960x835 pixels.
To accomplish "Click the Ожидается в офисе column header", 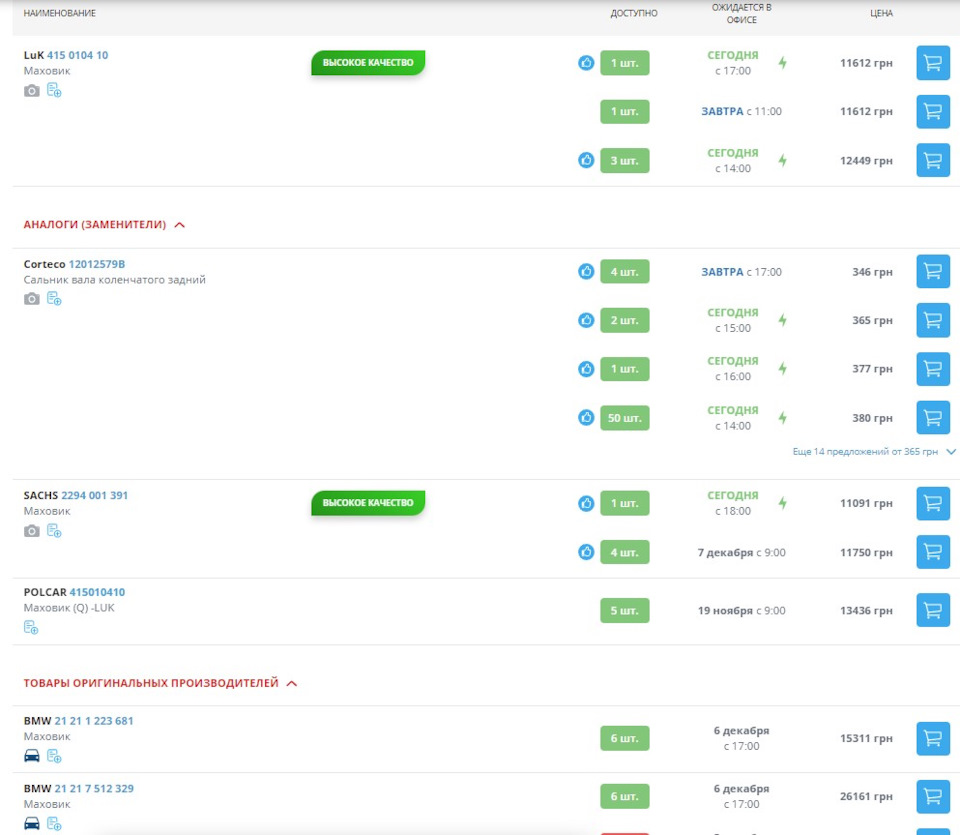I will 741,13.
